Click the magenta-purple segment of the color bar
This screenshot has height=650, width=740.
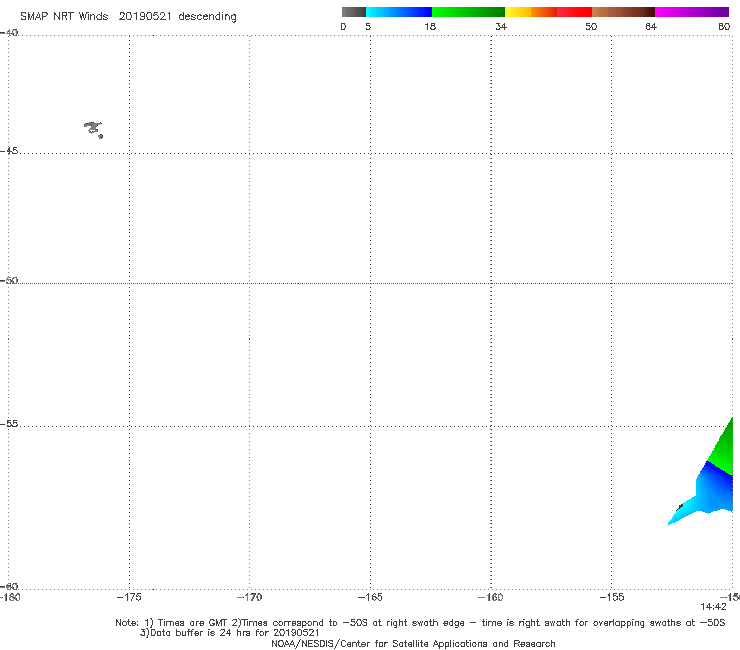coord(692,12)
